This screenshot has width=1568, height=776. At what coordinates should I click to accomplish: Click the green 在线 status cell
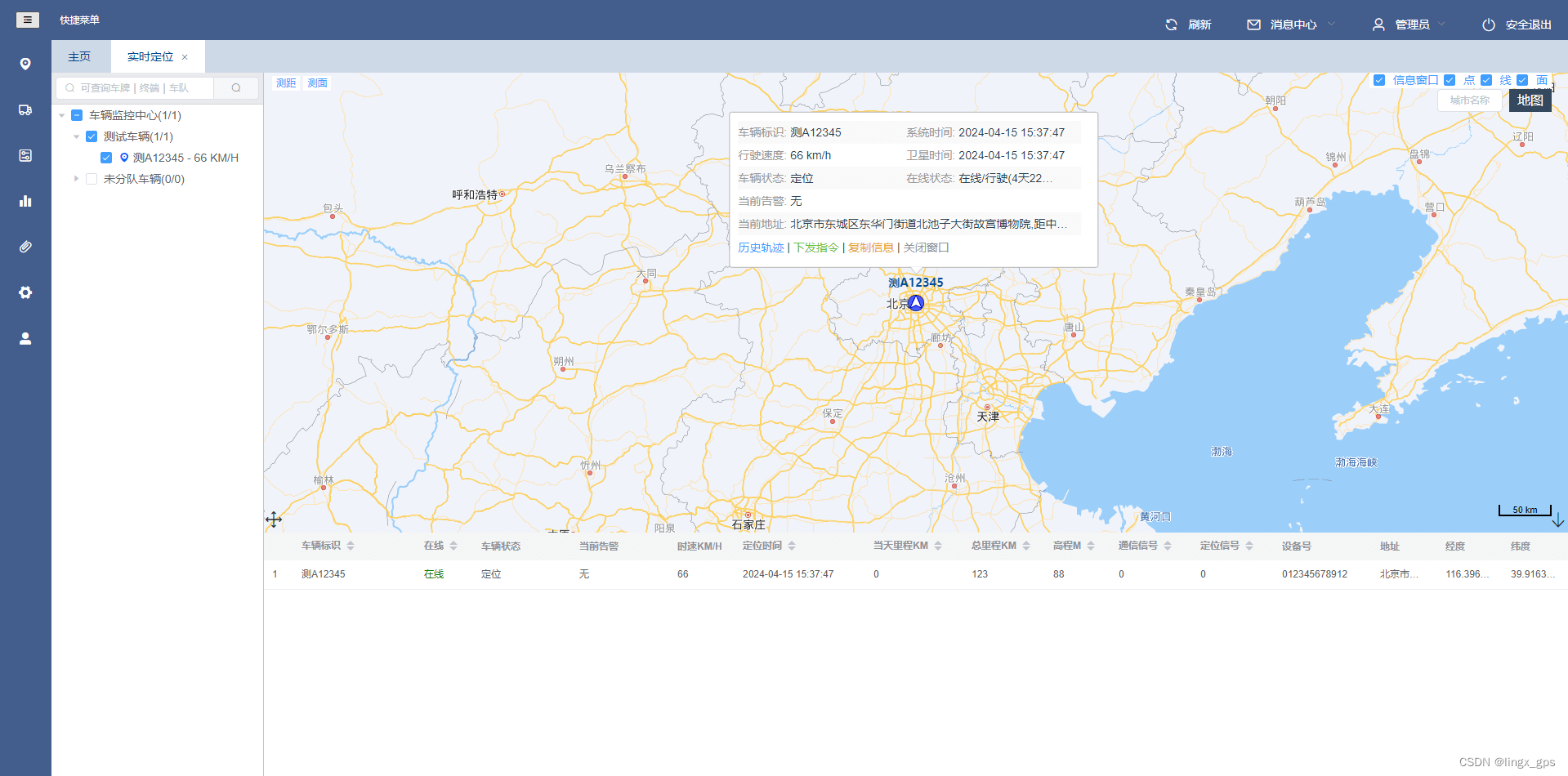click(434, 574)
